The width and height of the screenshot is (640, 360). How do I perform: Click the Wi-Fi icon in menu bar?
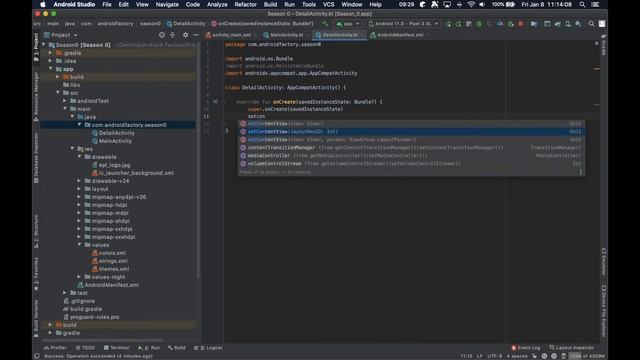(x=471, y=4)
